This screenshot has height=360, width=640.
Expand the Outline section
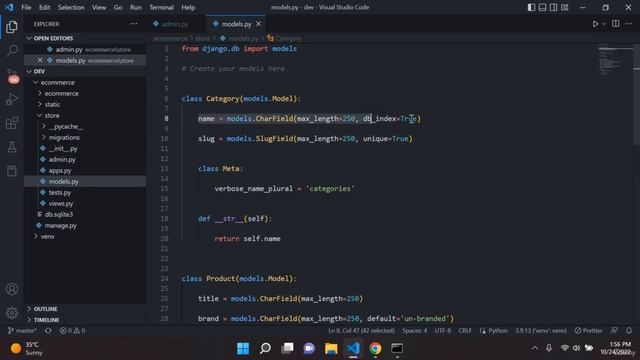tap(85, 309)
